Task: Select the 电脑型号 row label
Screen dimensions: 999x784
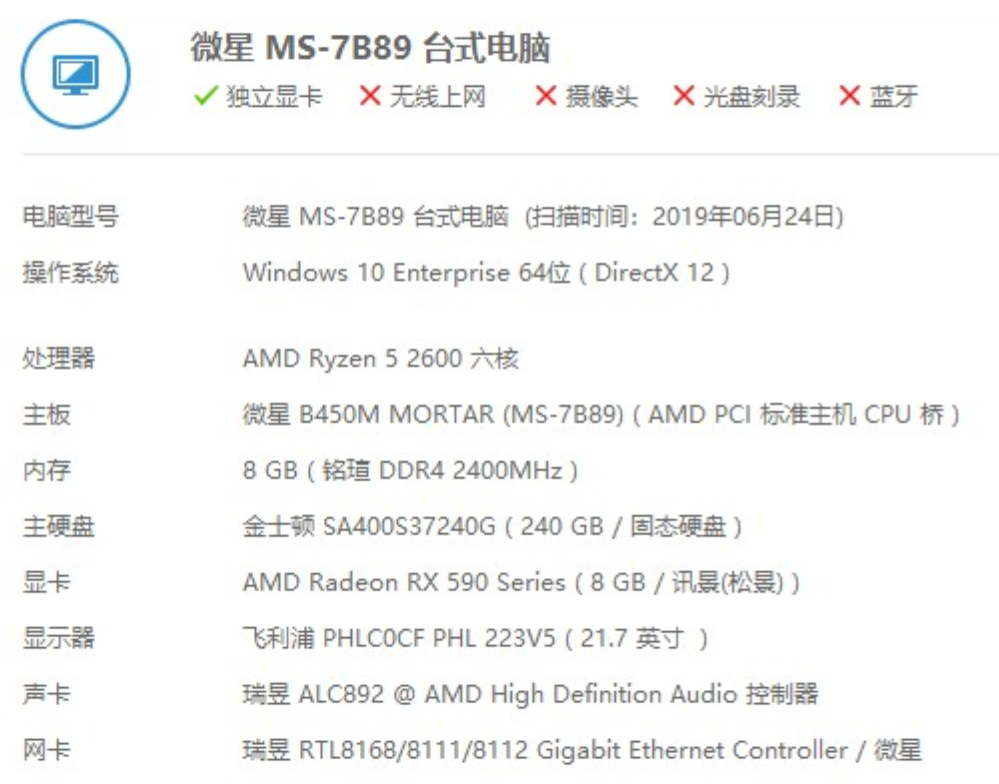Action: click(x=70, y=216)
